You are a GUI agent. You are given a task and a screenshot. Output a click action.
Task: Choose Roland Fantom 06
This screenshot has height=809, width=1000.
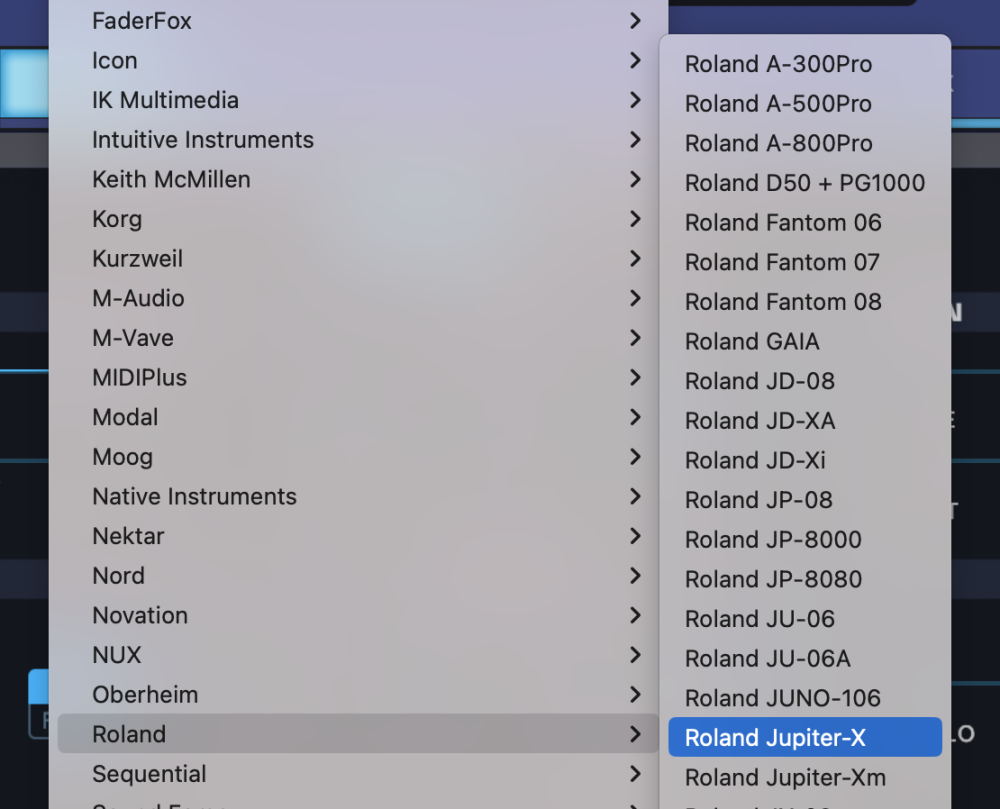click(805, 222)
